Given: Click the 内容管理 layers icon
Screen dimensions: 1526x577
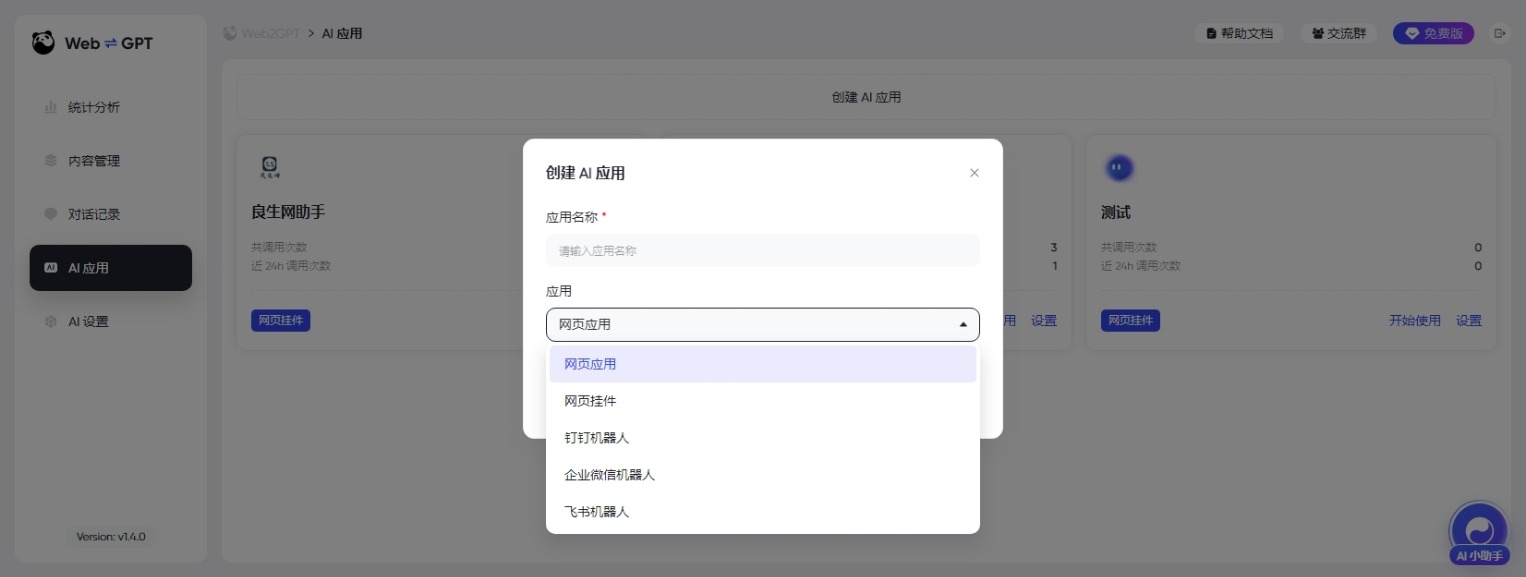Looking at the screenshot, I should (x=51, y=161).
